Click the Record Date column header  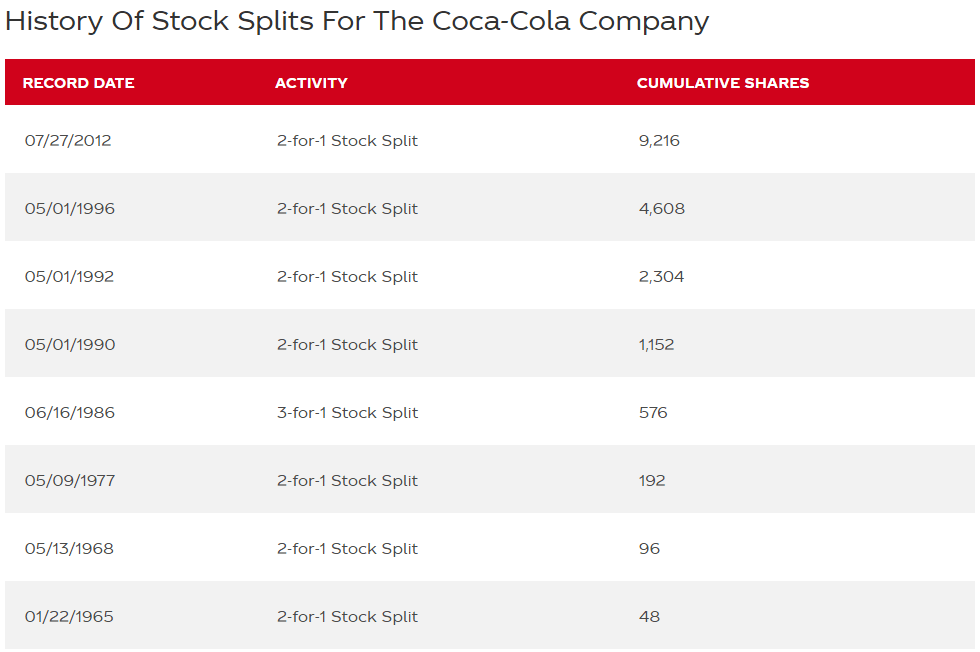(78, 83)
